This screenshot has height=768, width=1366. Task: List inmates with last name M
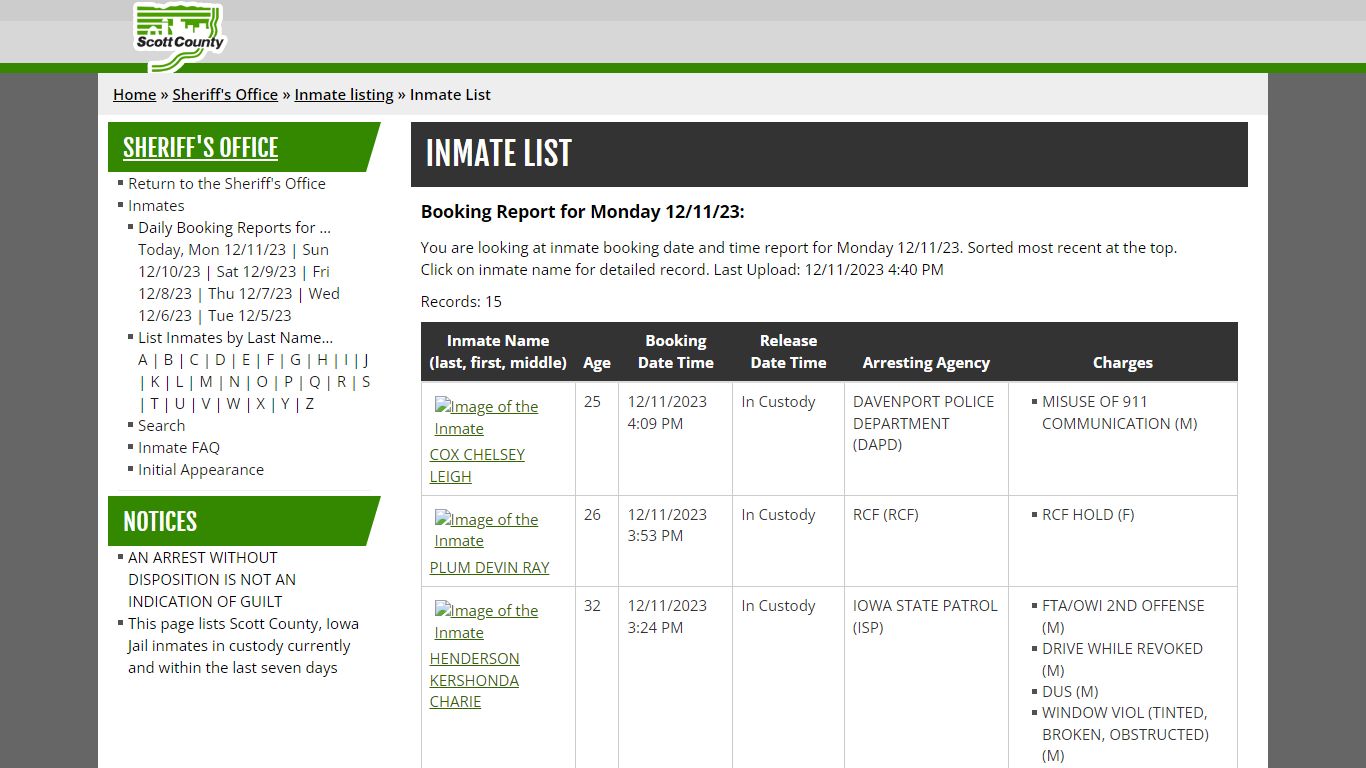point(206,381)
